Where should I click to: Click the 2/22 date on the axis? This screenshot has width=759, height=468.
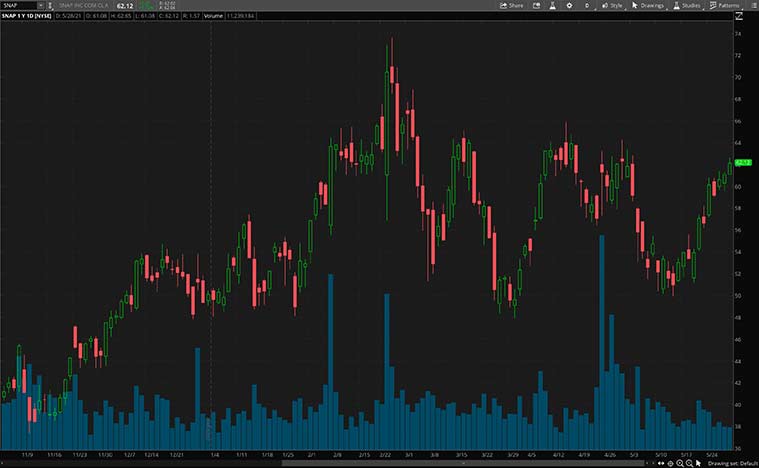click(385, 455)
